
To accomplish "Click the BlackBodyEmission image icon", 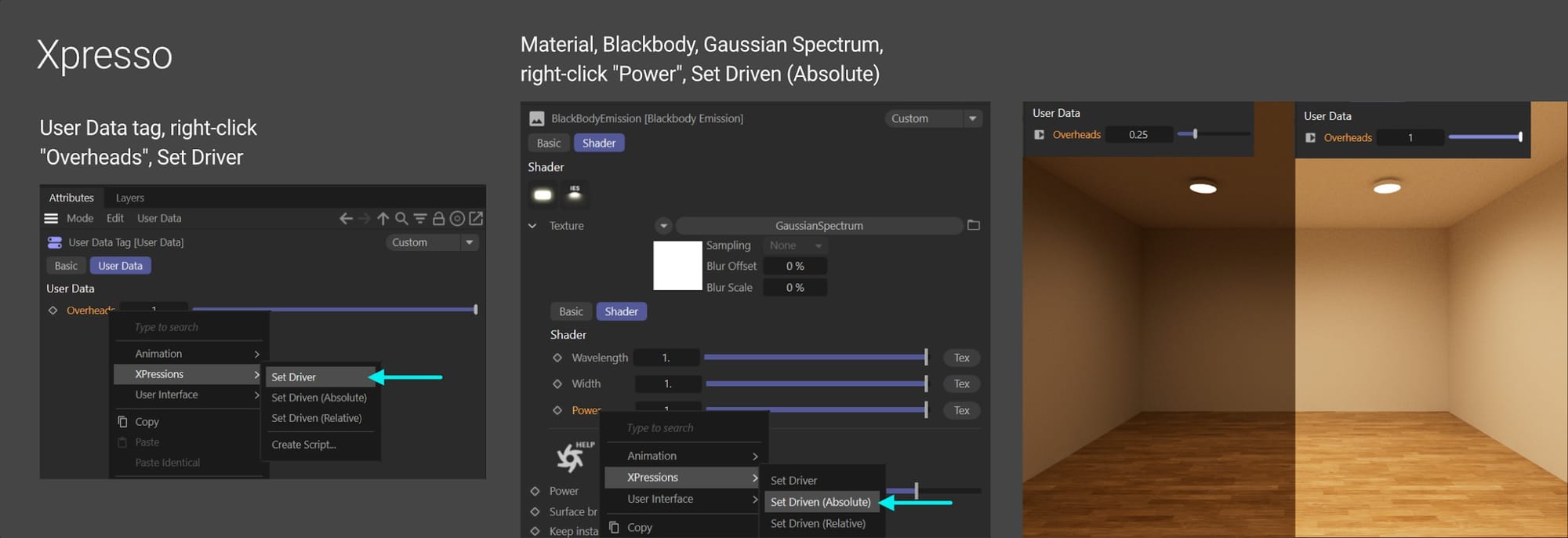I will 537,118.
